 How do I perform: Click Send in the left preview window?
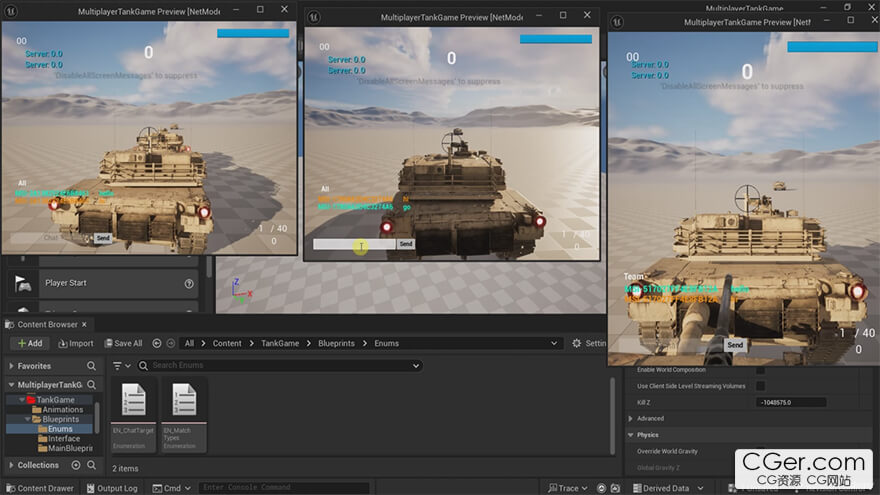coord(103,238)
